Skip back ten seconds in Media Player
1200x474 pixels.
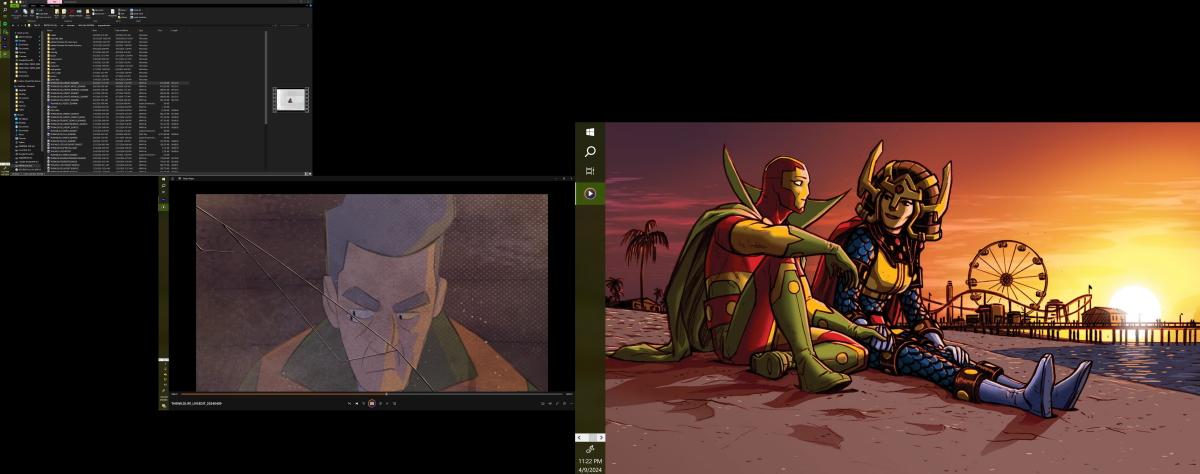(x=364, y=403)
